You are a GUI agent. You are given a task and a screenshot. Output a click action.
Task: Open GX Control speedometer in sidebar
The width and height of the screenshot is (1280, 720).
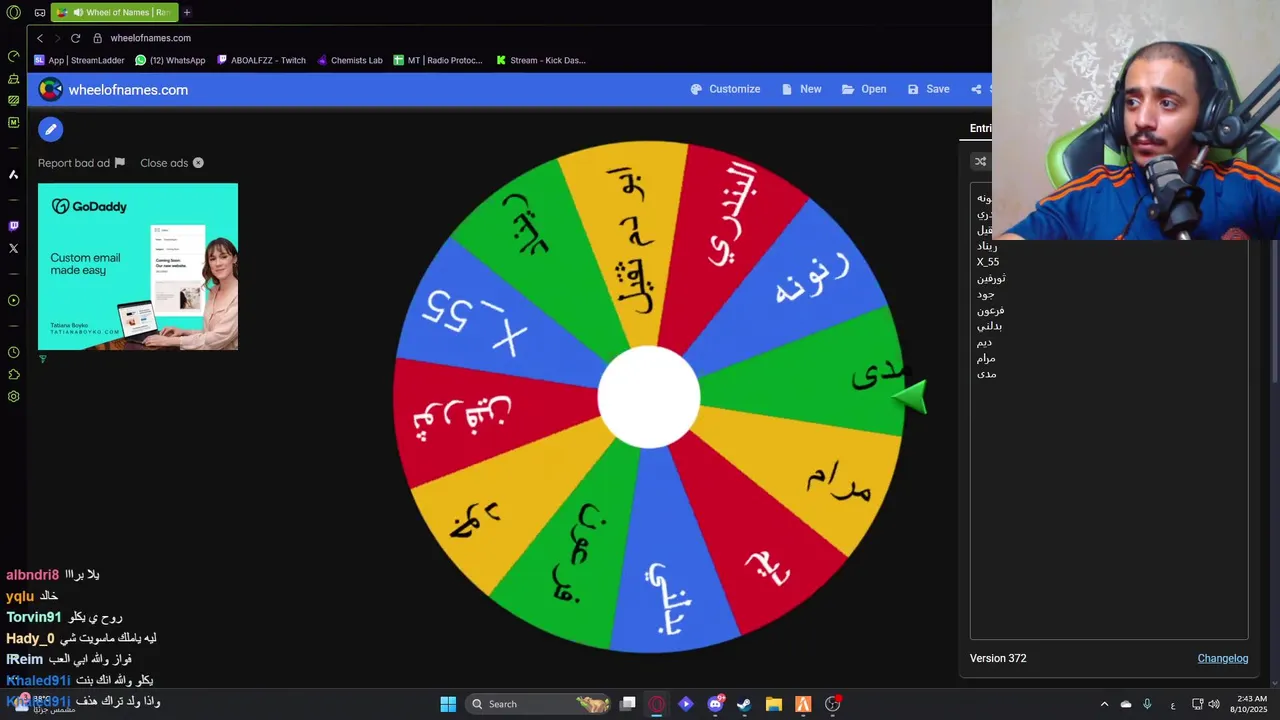pos(13,56)
